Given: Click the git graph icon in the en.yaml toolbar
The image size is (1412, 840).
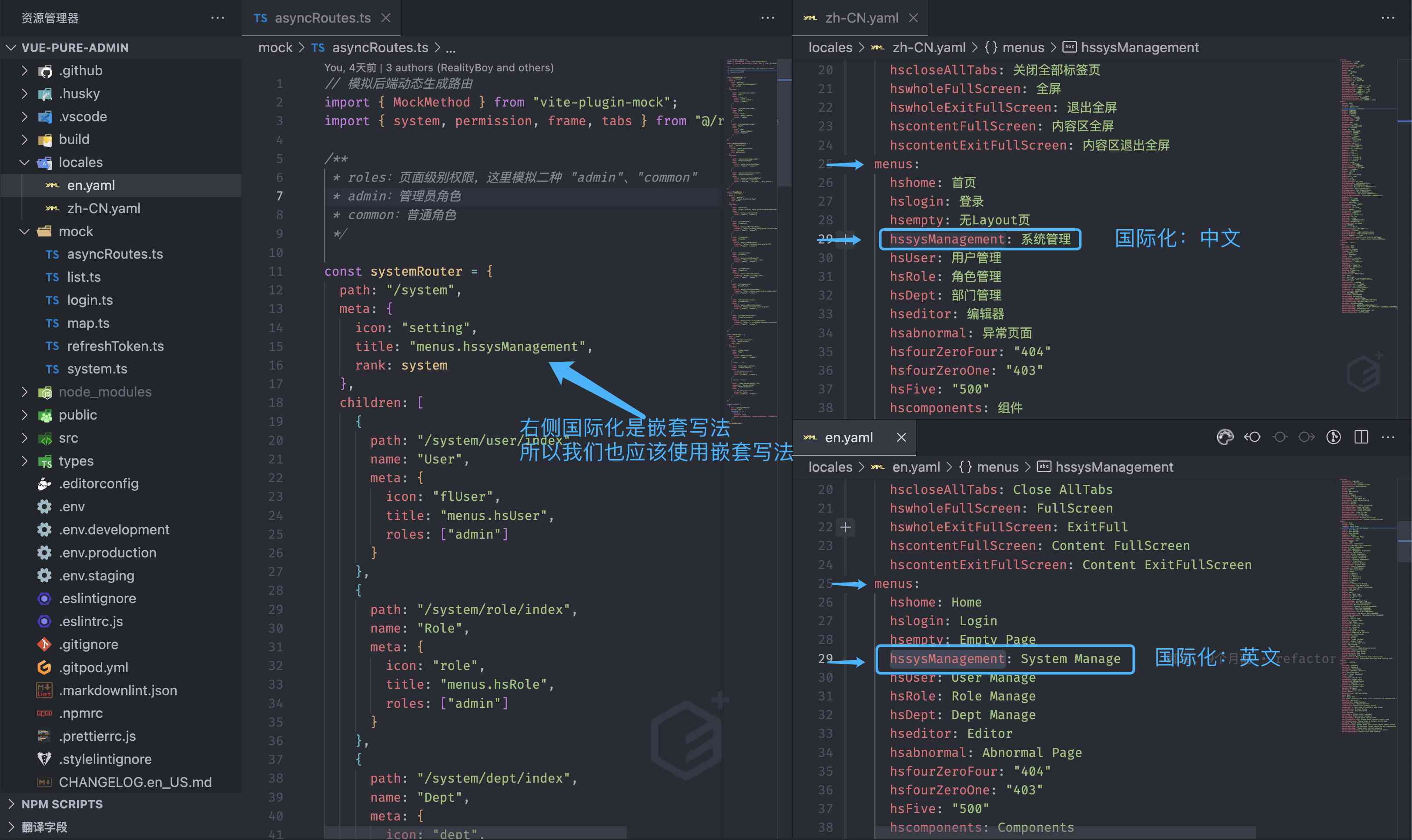Looking at the screenshot, I should (1333, 437).
